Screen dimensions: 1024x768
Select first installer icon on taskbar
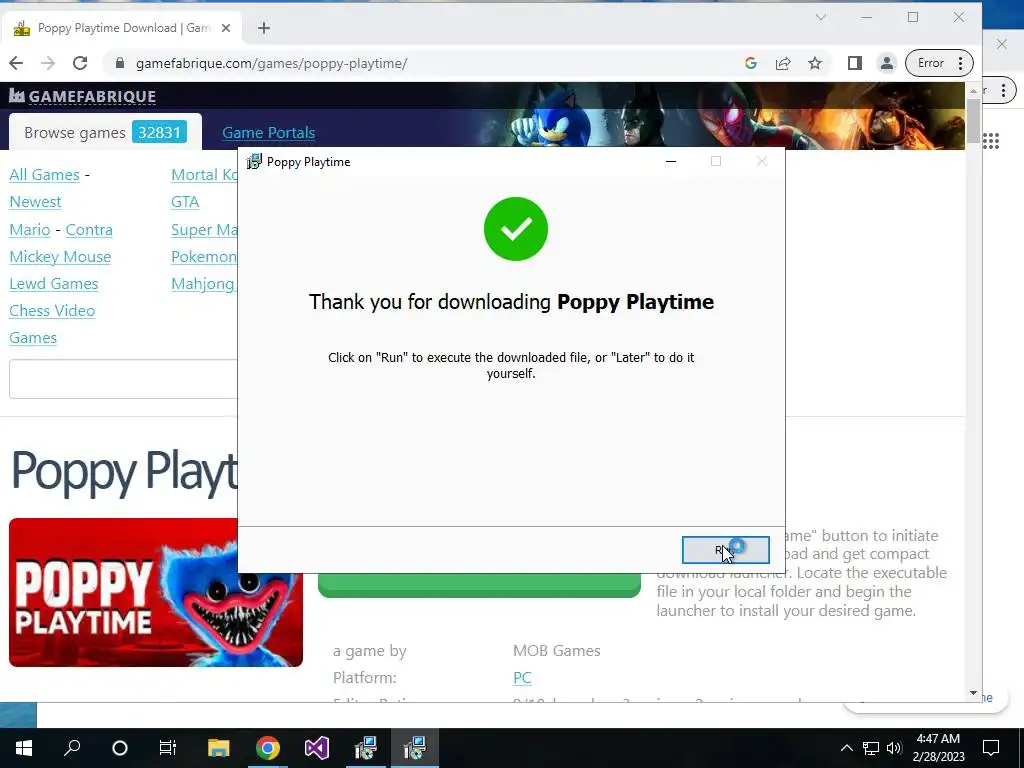click(366, 748)
